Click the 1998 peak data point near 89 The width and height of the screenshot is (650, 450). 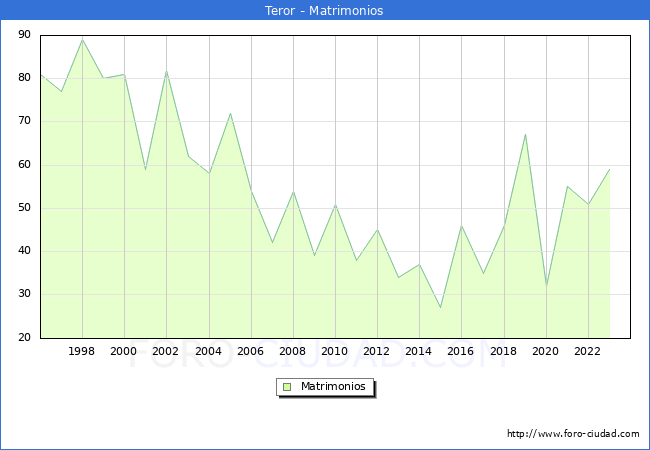click(x=82, y=40)
